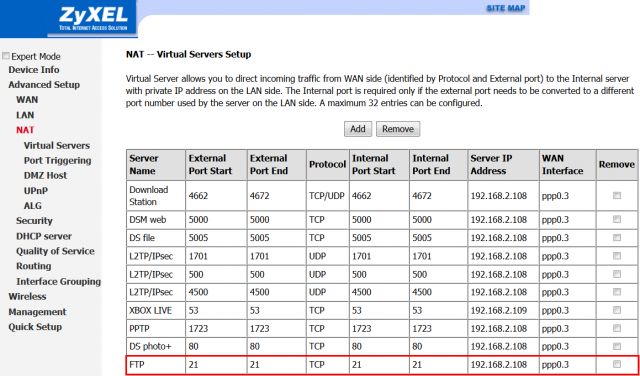Open Wireless menu
This screenshot has width=640, height=376.
[27, 296]
